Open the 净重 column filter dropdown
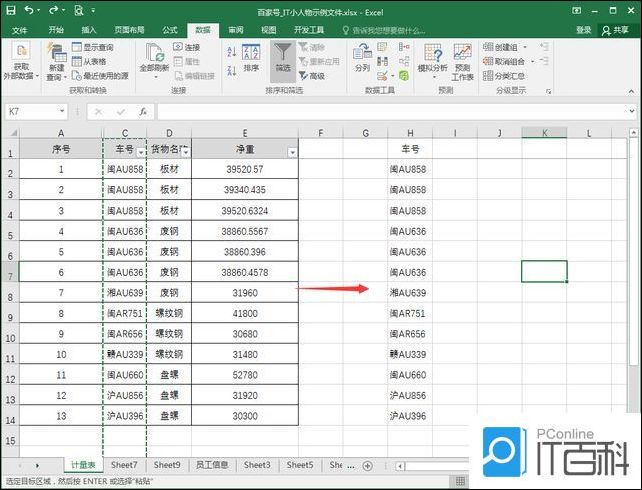Viewport: 642px width, 490px height. click(292, 152)
